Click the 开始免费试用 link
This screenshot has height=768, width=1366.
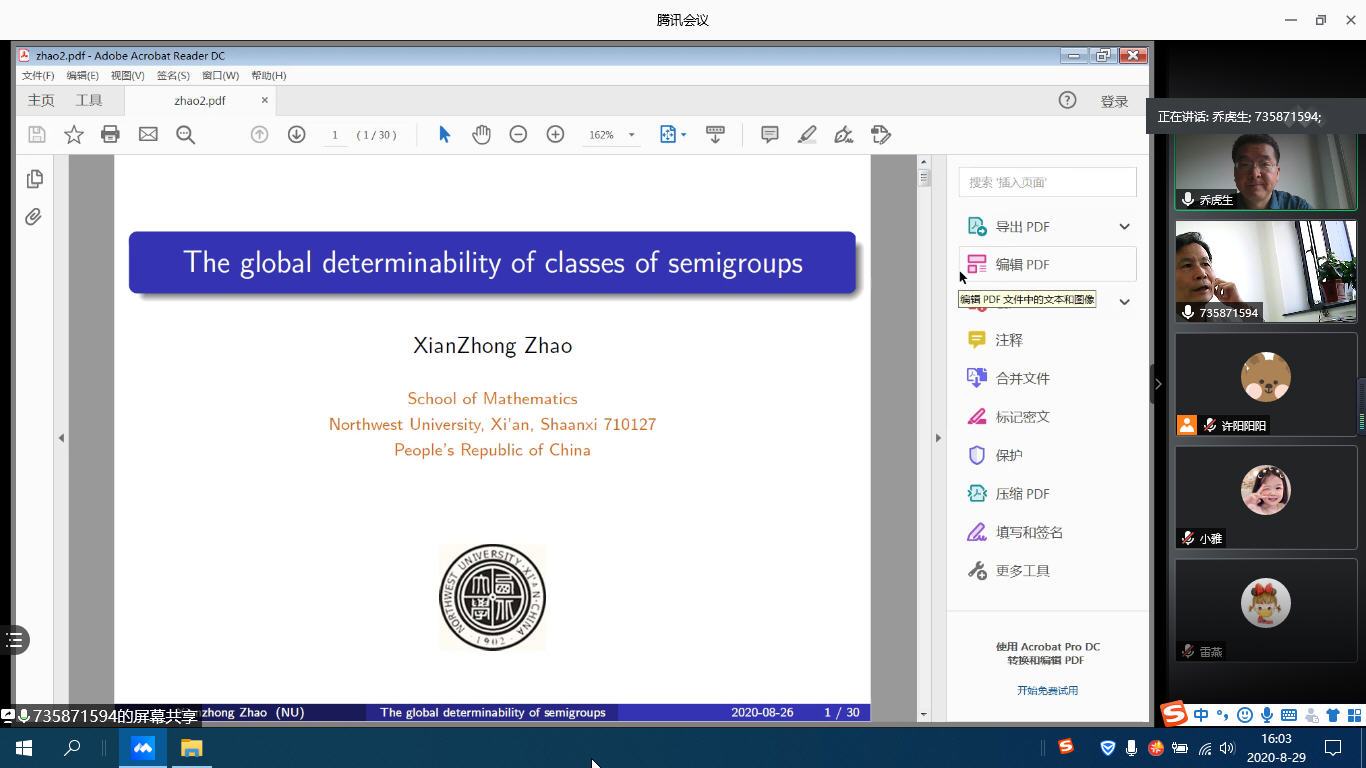[1047, 691]
